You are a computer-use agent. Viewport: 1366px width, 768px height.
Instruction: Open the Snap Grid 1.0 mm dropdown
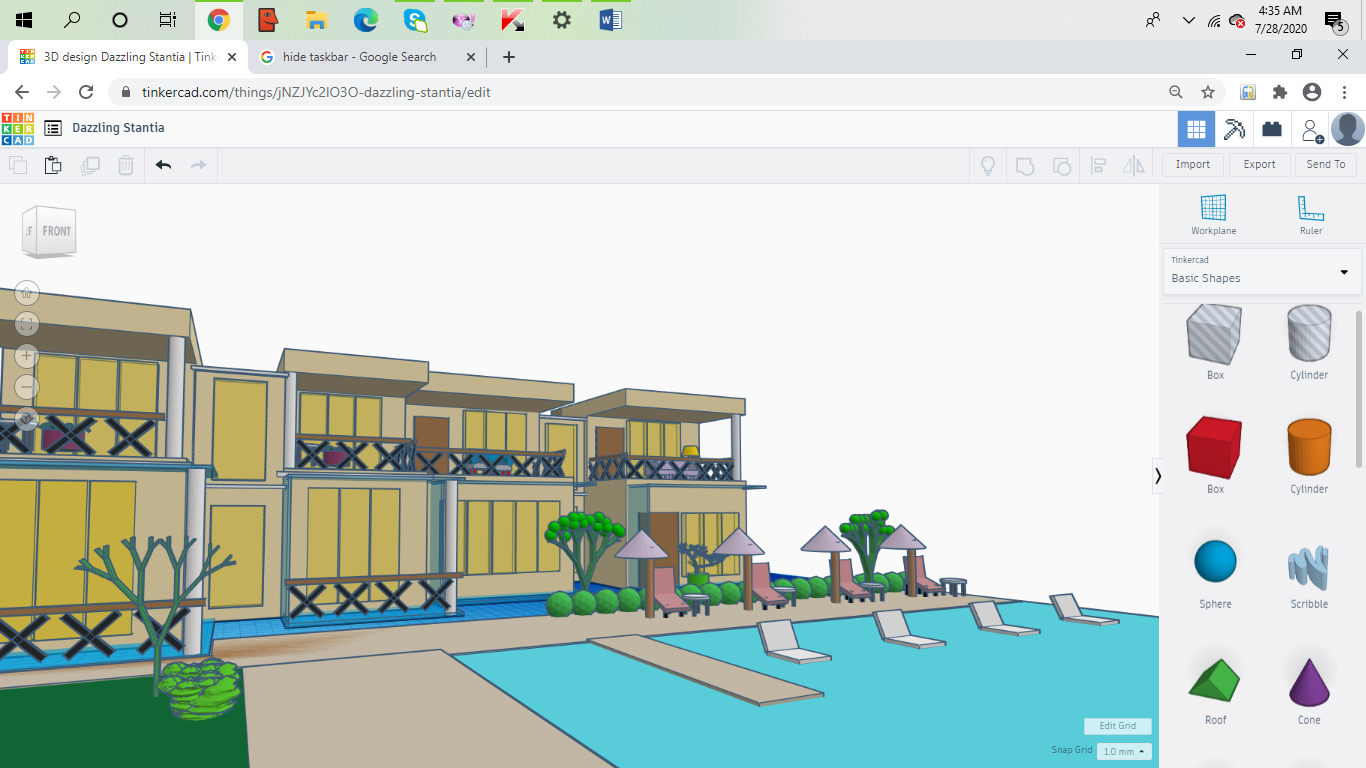1124,751
